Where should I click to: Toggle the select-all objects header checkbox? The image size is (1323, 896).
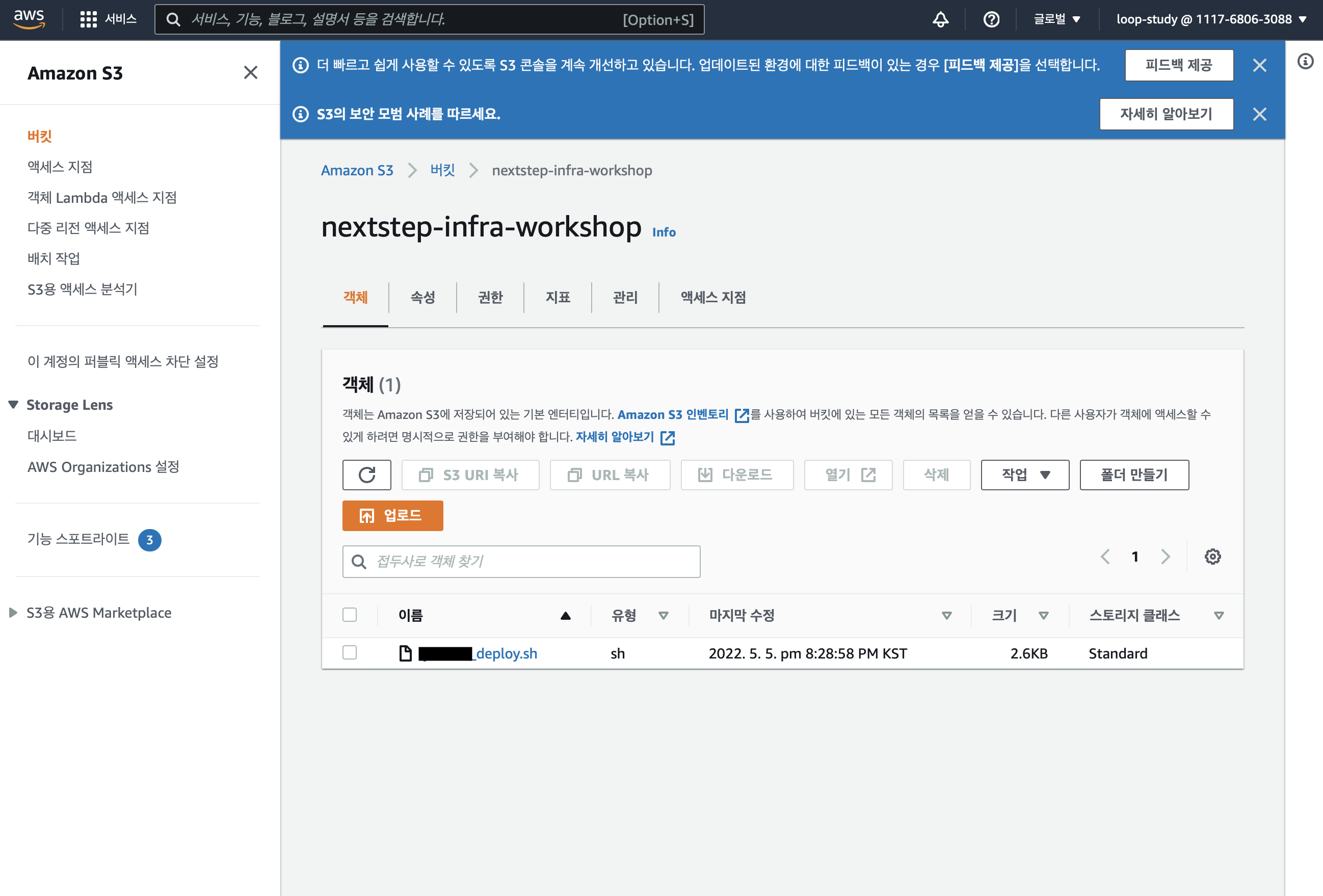(350, 615)
